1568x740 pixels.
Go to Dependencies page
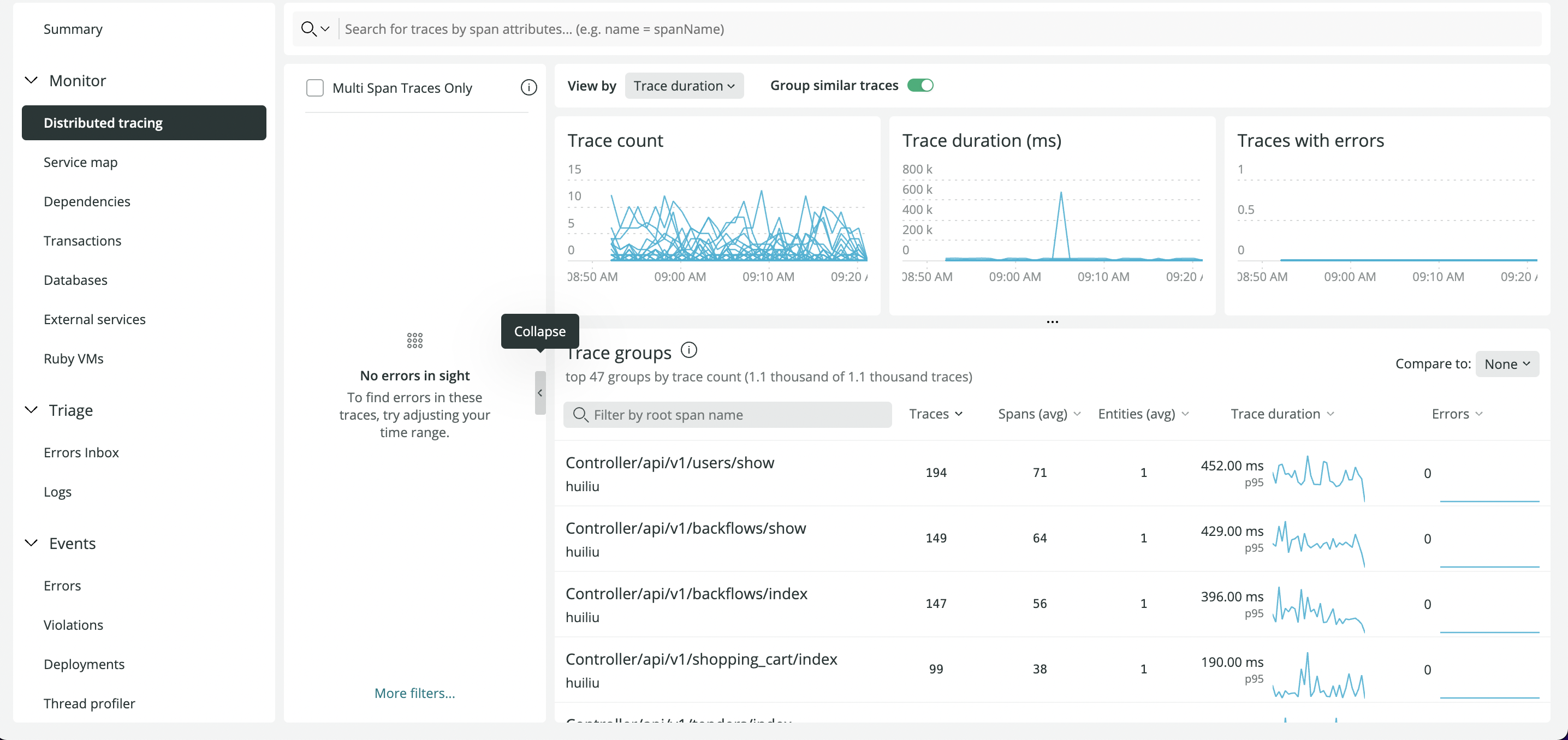[x=87, y=201]
